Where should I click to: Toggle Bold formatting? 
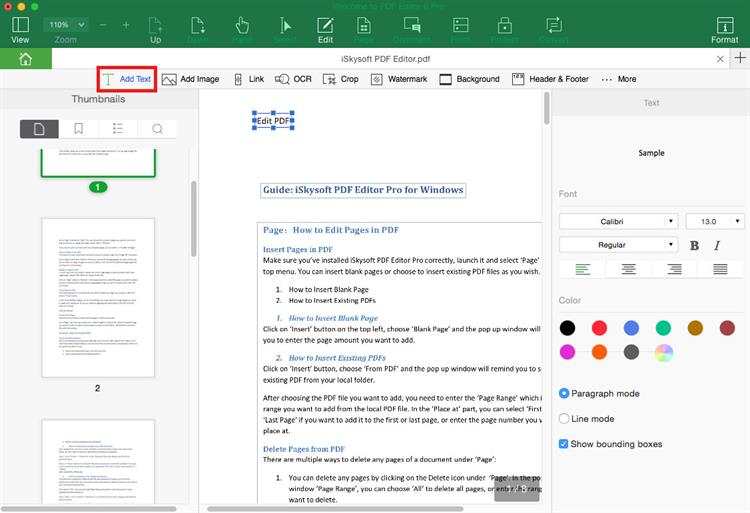pyautogui.click(x=695, y=245)
